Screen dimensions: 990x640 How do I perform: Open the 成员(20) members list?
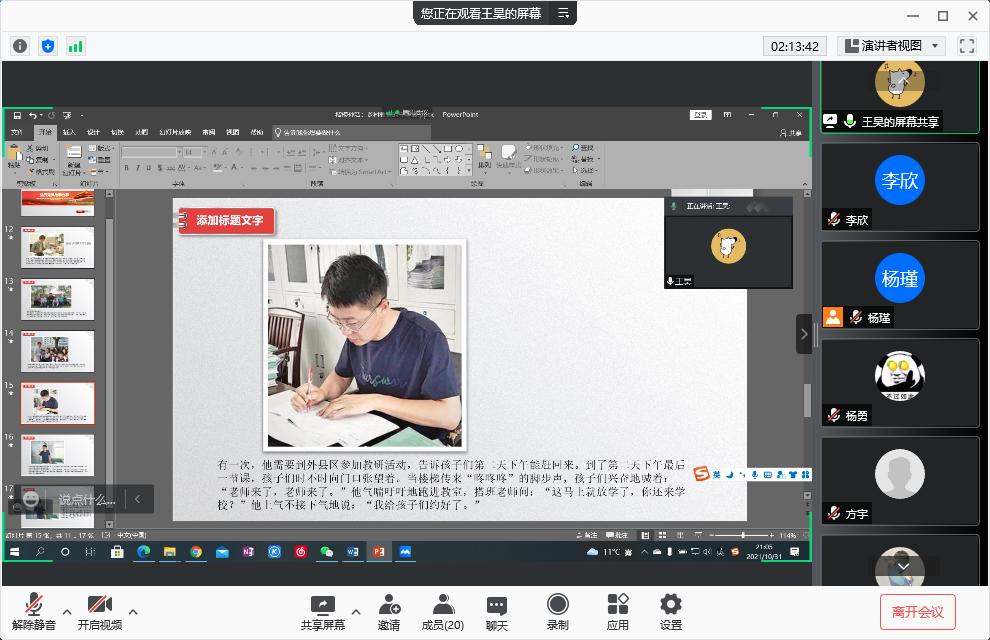pyautogui.click(x=441, y=611)
